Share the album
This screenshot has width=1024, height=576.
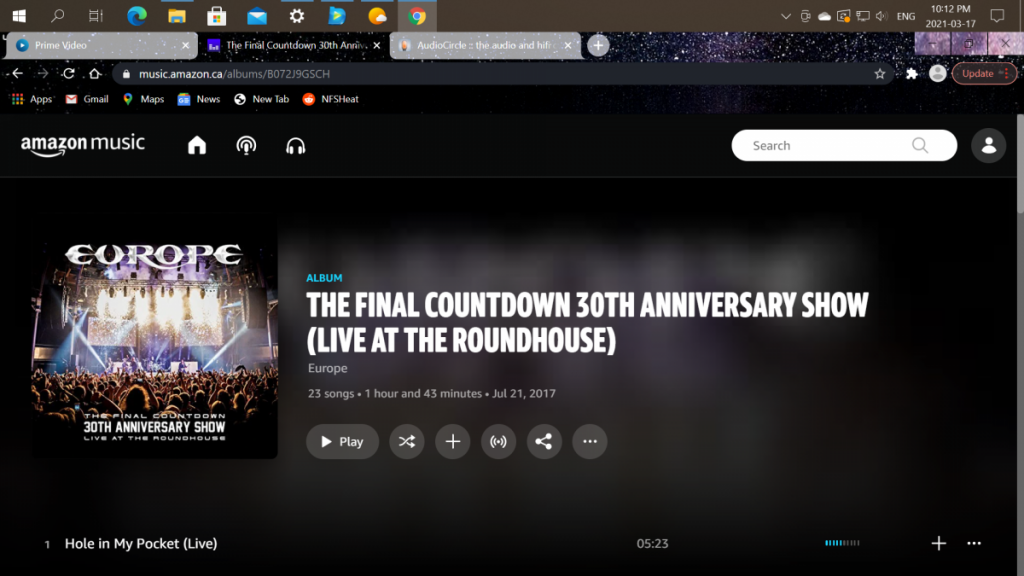(544, 441)
